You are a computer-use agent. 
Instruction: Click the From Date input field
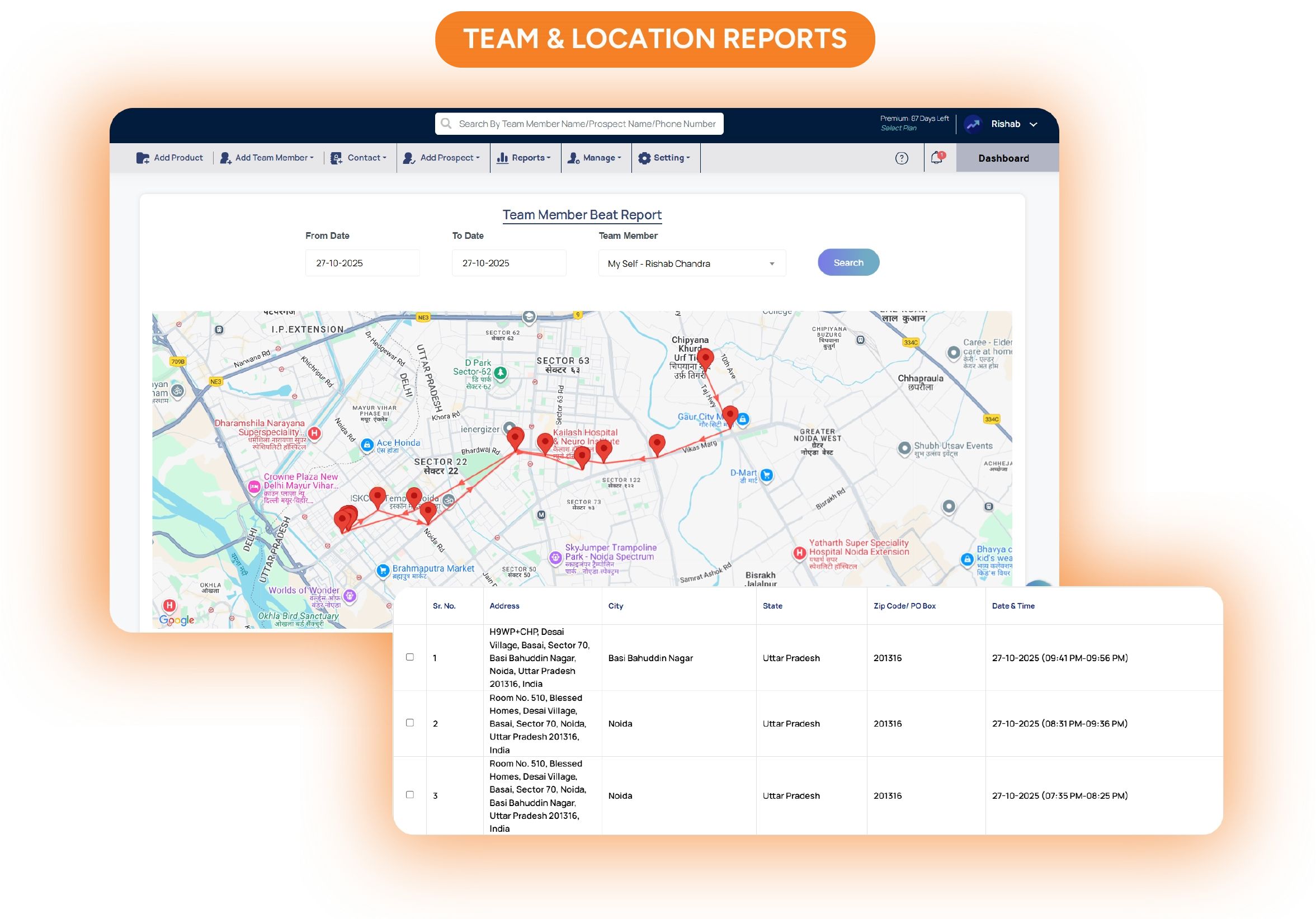click(x=362, y=263)
